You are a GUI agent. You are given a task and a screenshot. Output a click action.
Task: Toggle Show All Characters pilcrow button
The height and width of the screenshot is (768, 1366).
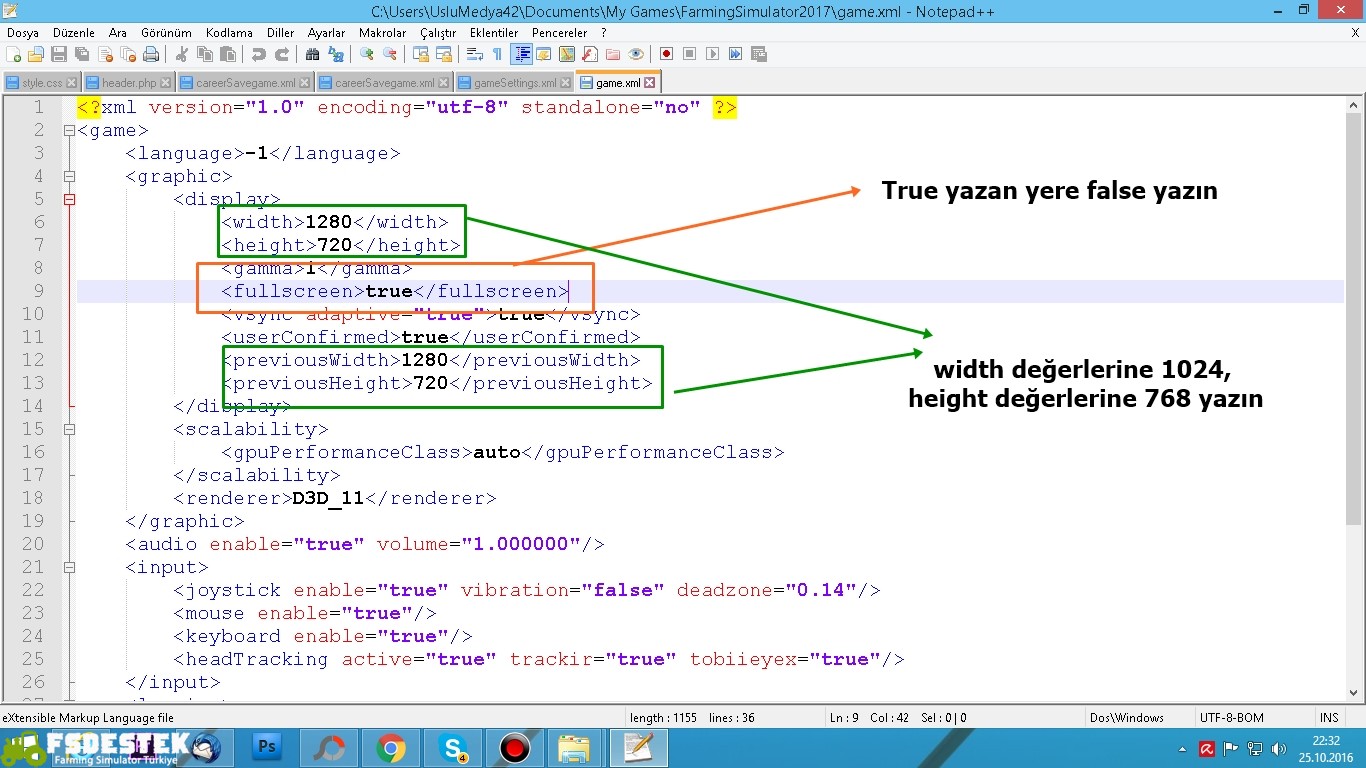(497, 54)
